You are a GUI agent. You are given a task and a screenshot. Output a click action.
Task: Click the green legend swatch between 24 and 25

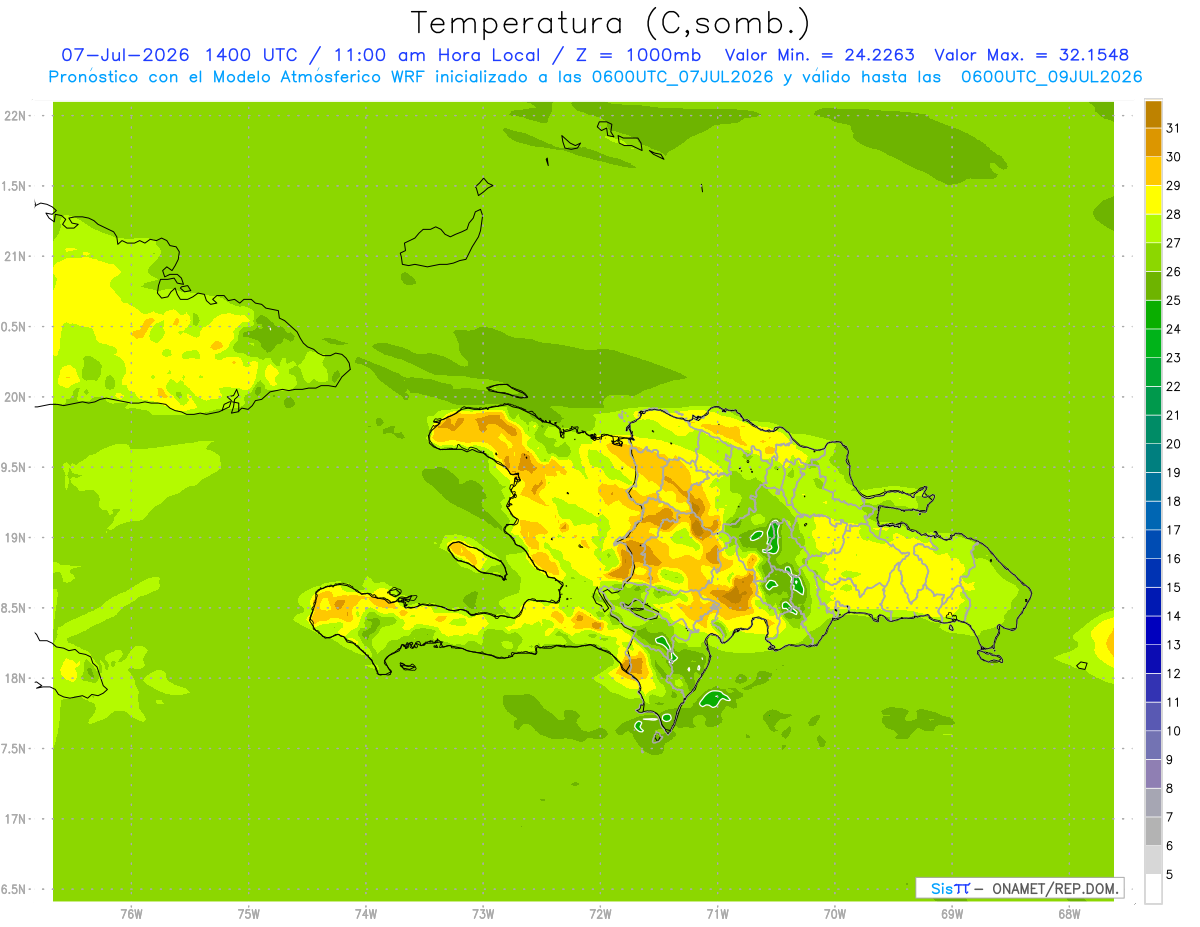pyautogui.click(x=1153, y=314)
